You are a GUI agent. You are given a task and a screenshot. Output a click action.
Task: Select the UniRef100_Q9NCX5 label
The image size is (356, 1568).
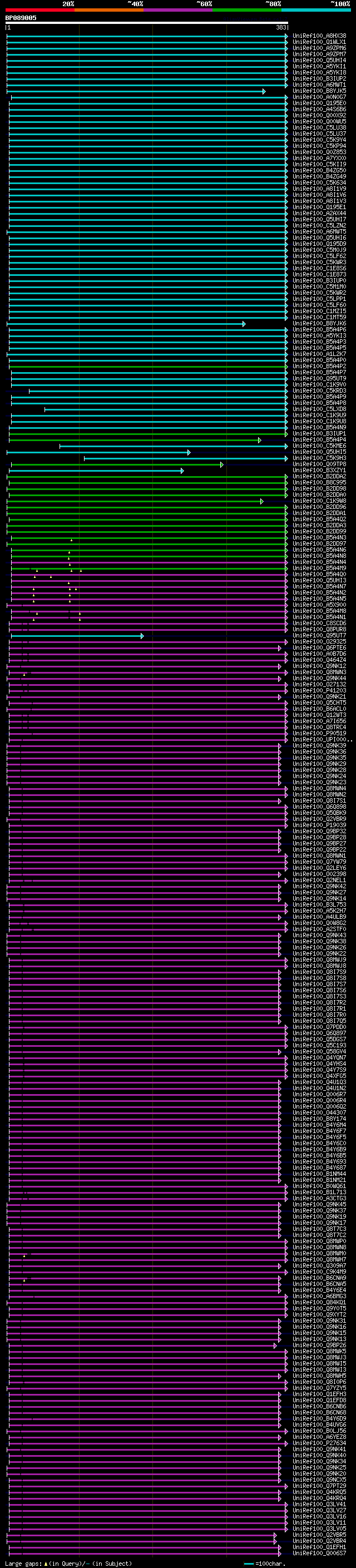point(319,1480)
